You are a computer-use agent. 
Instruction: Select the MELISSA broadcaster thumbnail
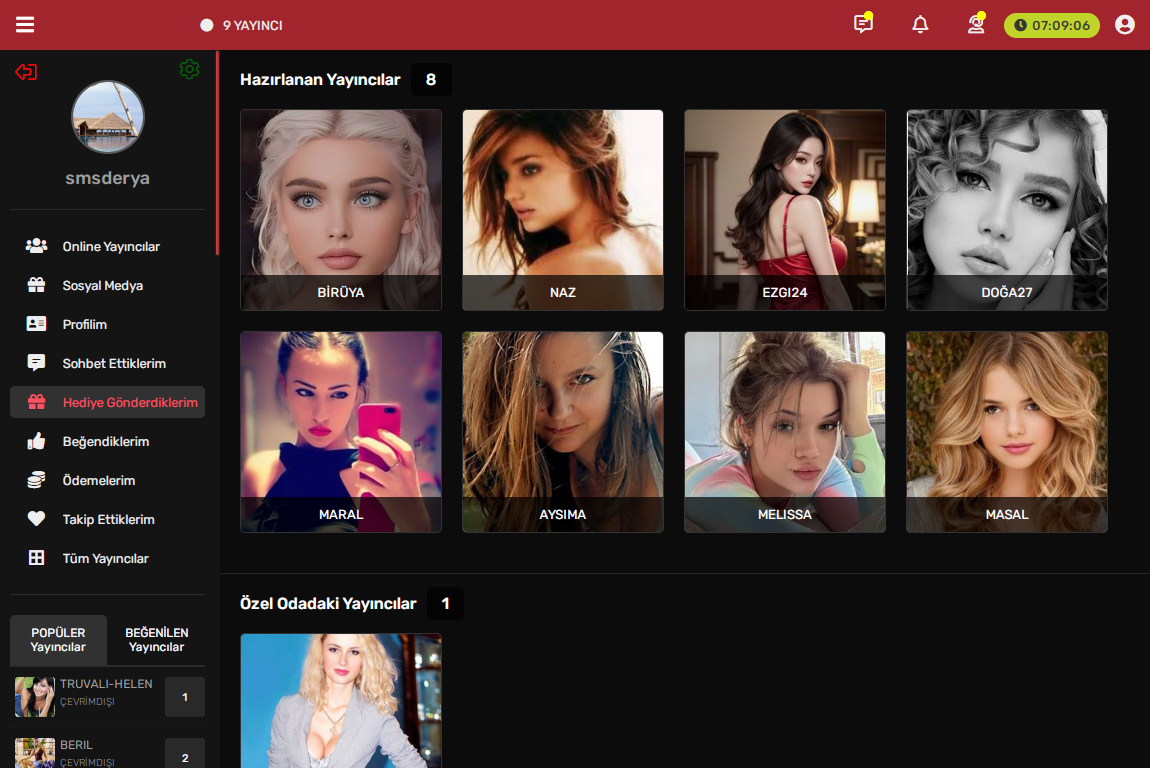[785, 432]
